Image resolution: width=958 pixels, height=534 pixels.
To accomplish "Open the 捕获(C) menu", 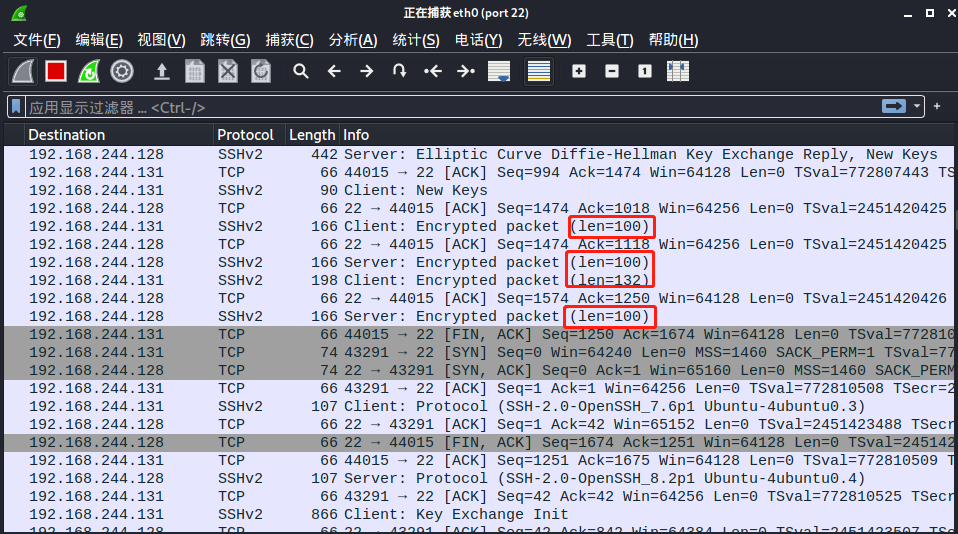I will tap(289, 40).
